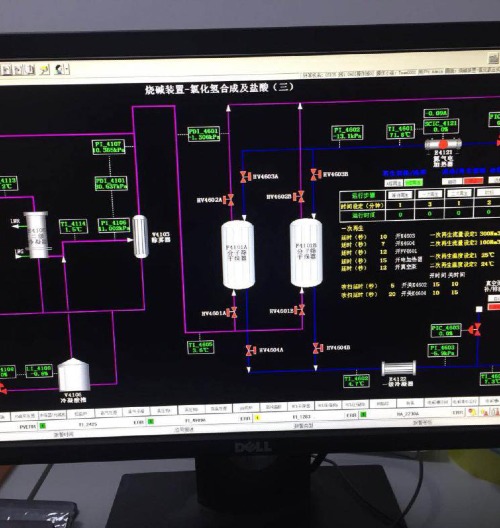Screen dimensions: 500x528
Task: Select molecular sieve dryer F4101A vessel
Action: coord(238,255)
